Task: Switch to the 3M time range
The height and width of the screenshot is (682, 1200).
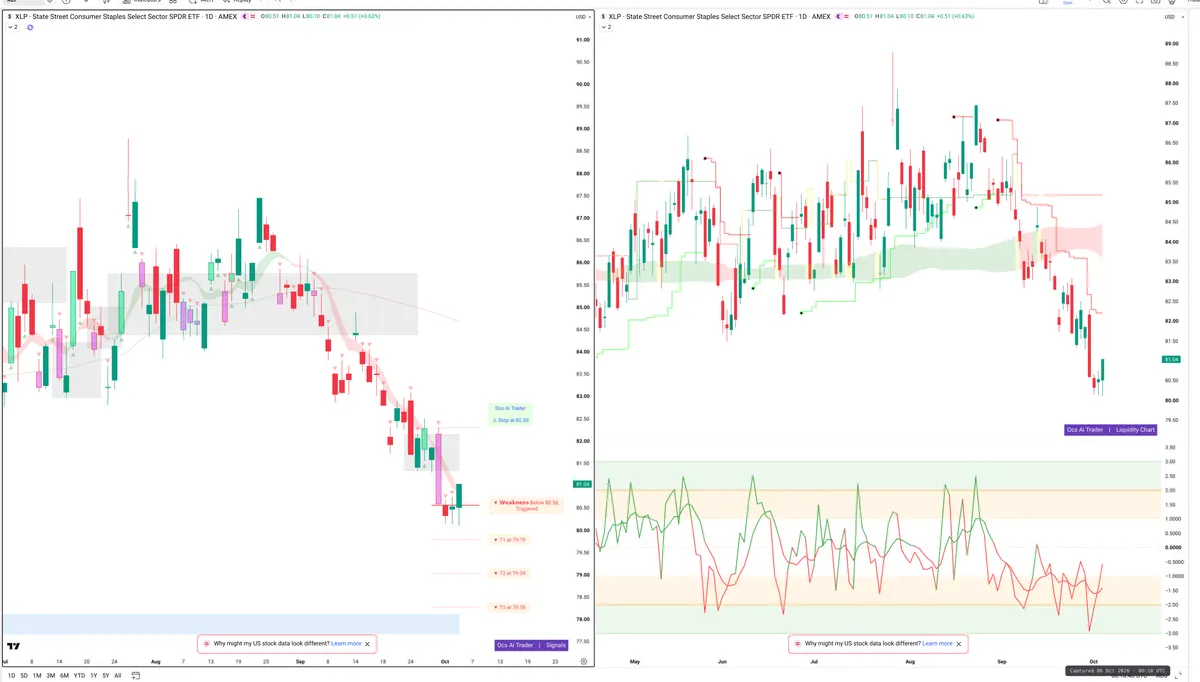Action: point(51,676)
